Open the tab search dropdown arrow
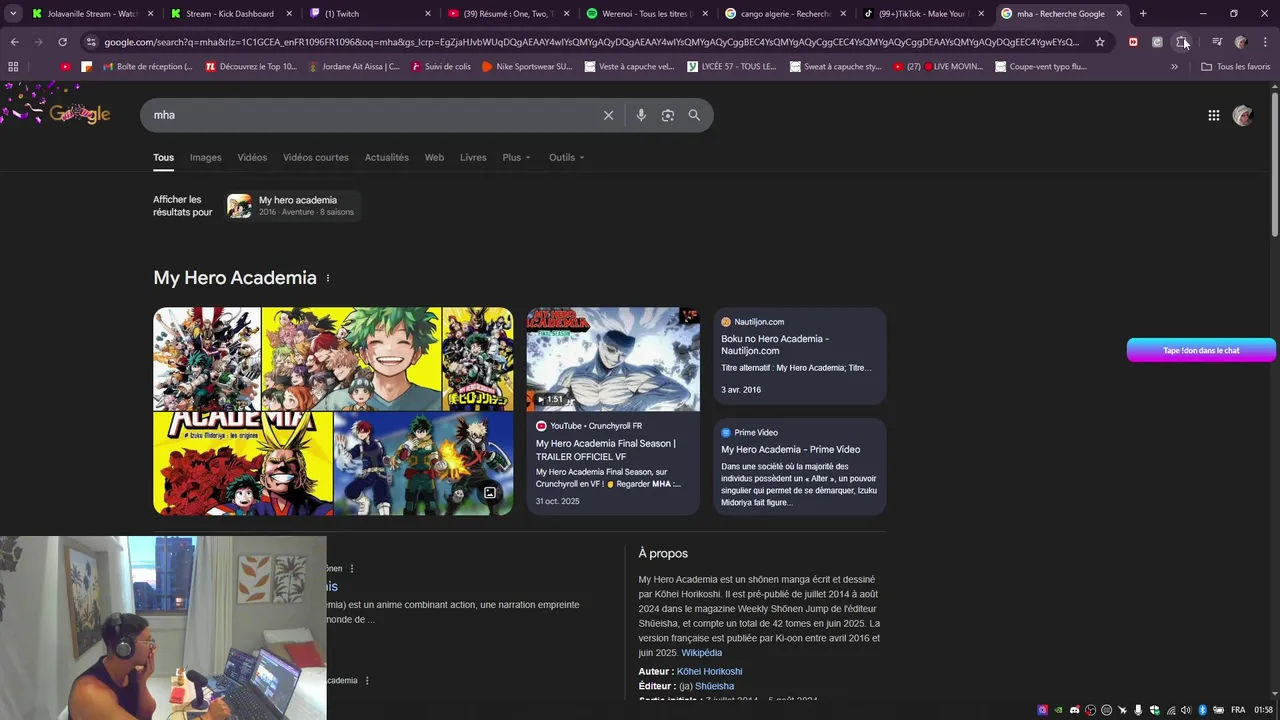This screenshot has width=1280, height=720. [x=13, y=14]
